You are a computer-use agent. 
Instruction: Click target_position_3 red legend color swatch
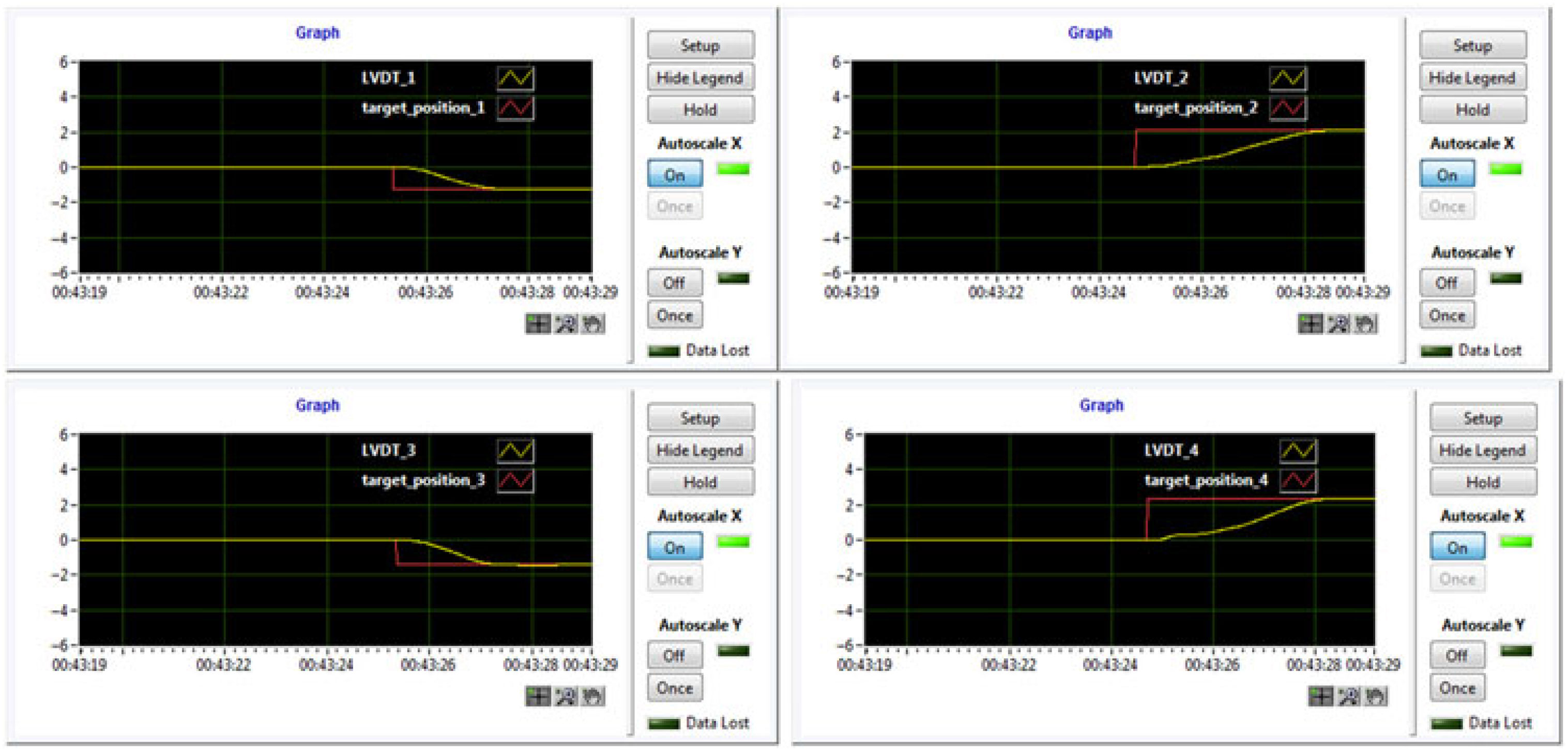tap(515, 480)
